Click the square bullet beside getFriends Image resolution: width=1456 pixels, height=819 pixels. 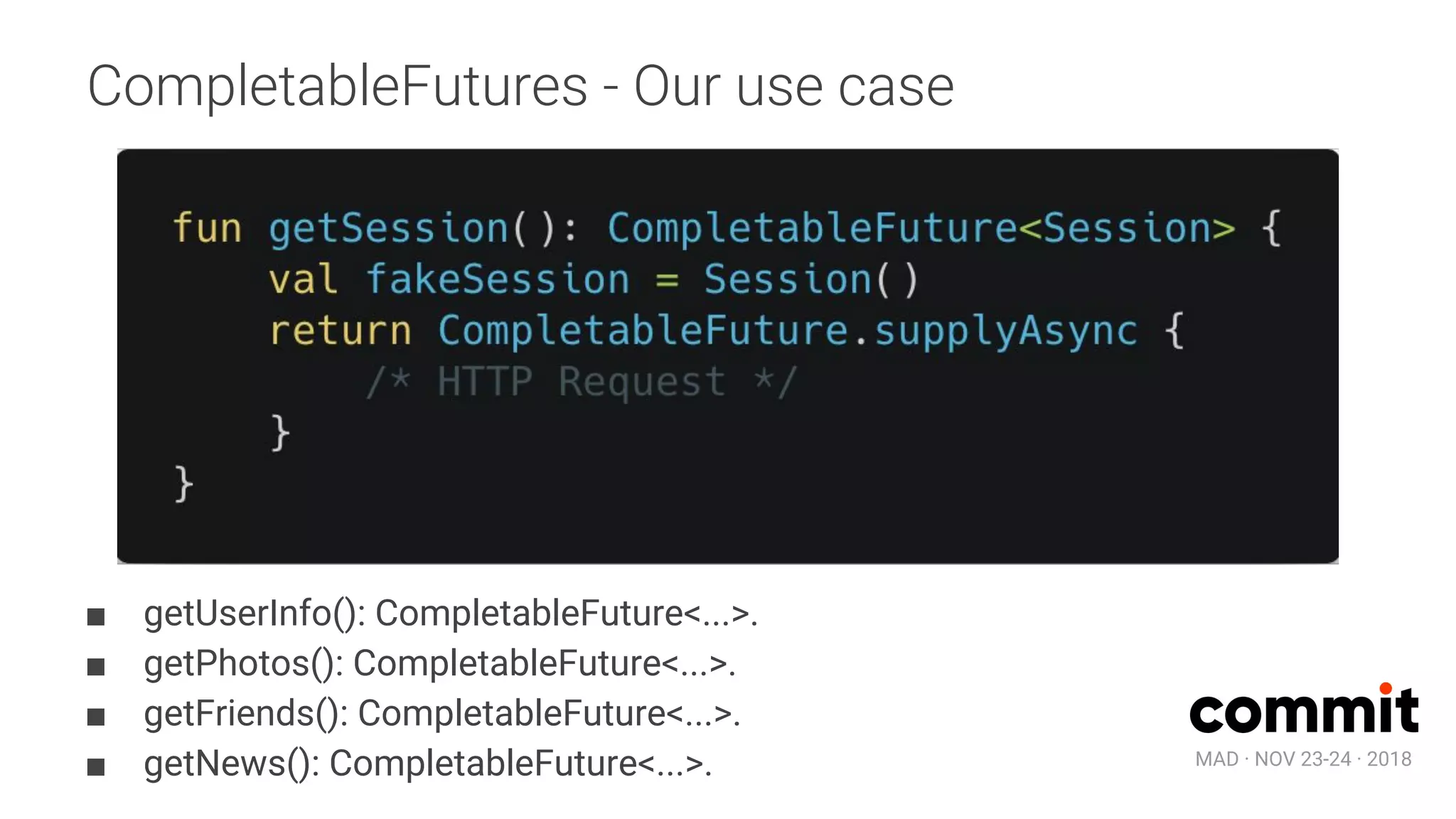[x=96, y=717]
